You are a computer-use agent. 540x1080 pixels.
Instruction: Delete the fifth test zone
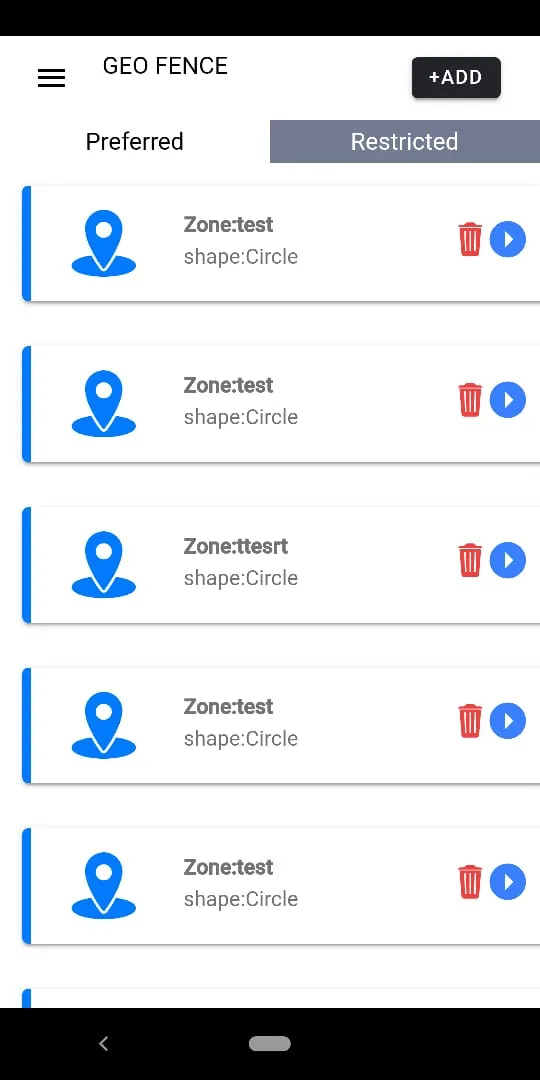470,882
